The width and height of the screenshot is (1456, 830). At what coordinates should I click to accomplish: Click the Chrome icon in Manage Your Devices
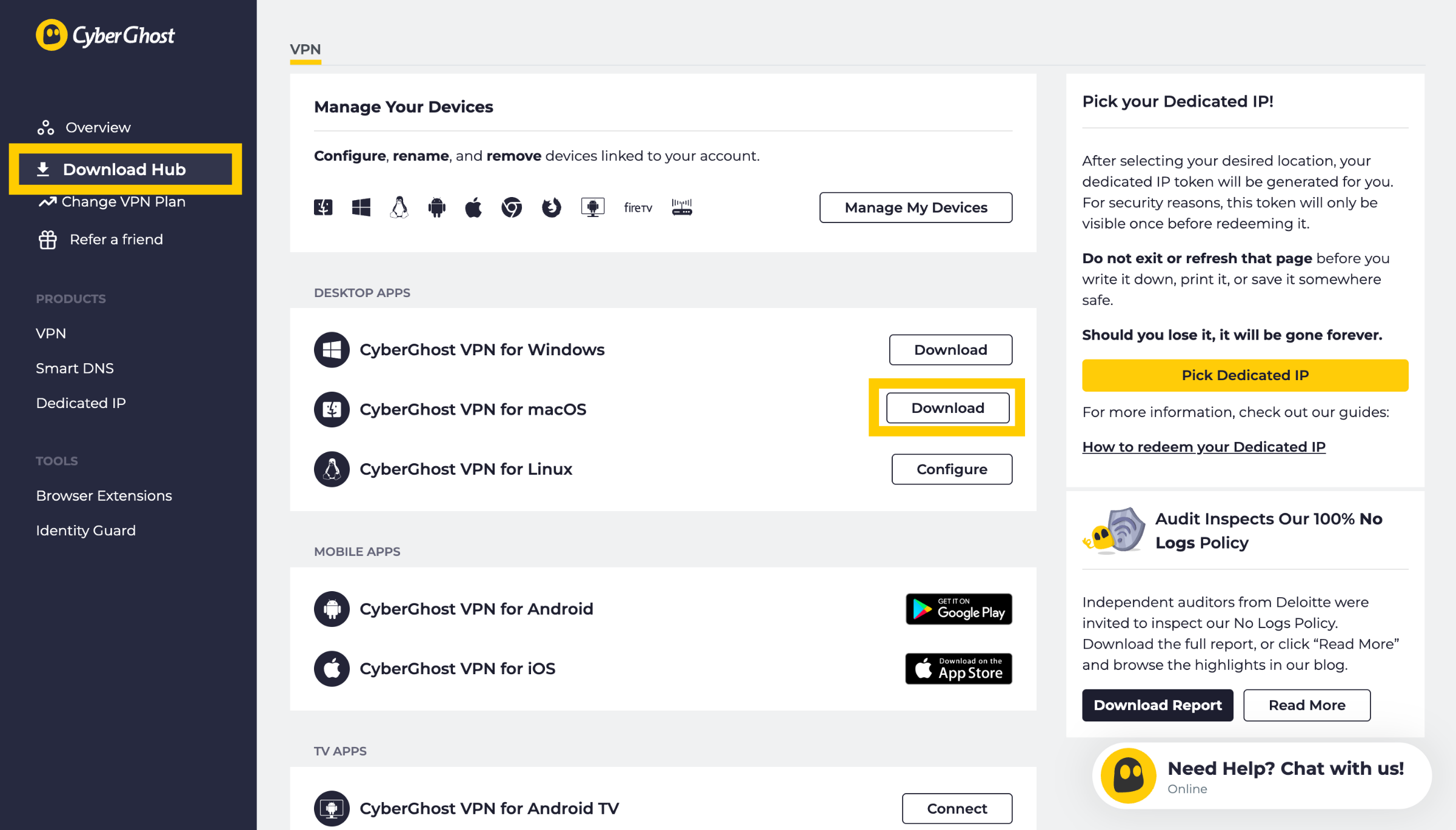click(x=512, y=207)
